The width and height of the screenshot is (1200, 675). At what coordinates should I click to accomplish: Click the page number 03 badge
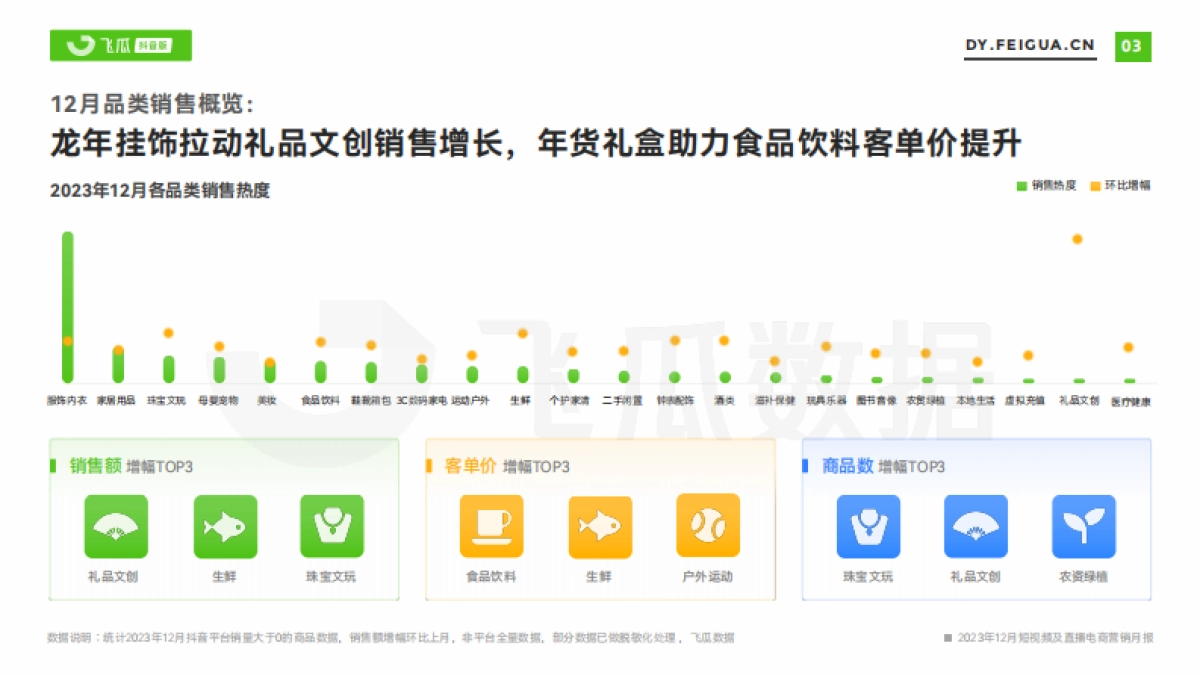click(1133, 45)
